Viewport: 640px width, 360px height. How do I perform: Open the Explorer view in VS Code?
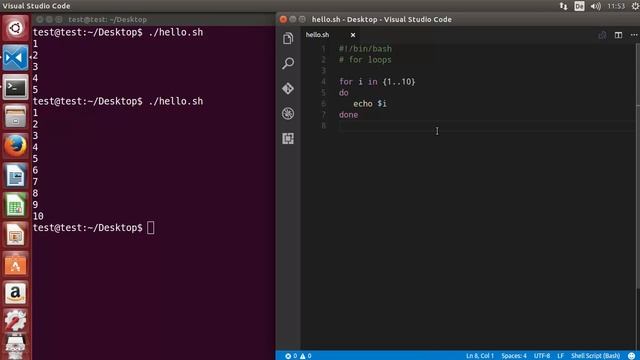(x=288, y=38)
